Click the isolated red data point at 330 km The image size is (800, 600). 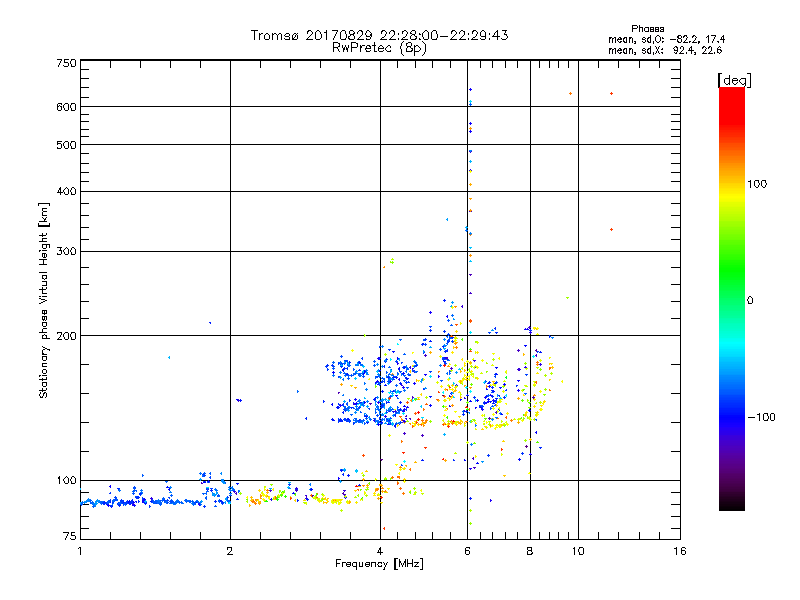click(611, 230)
